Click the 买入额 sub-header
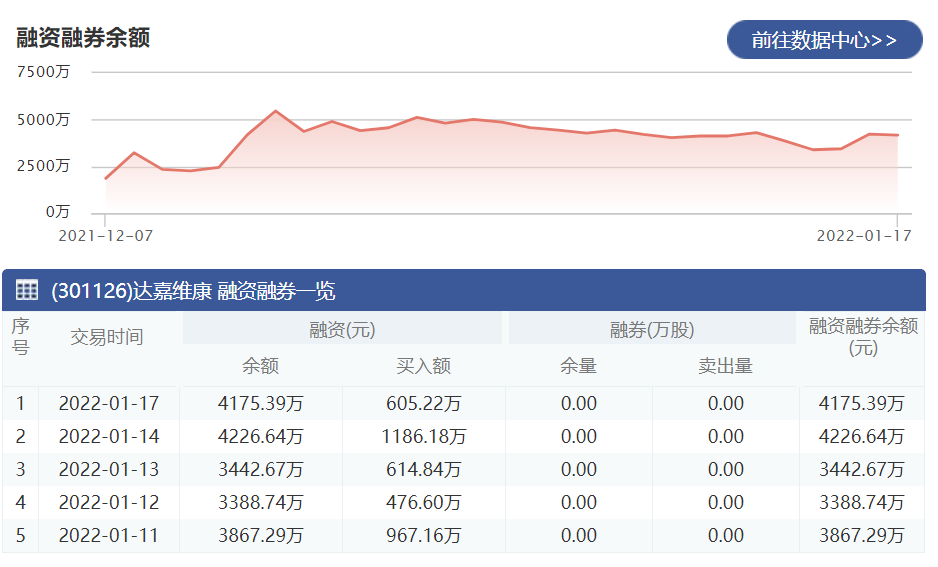 [x=424, y=365]
